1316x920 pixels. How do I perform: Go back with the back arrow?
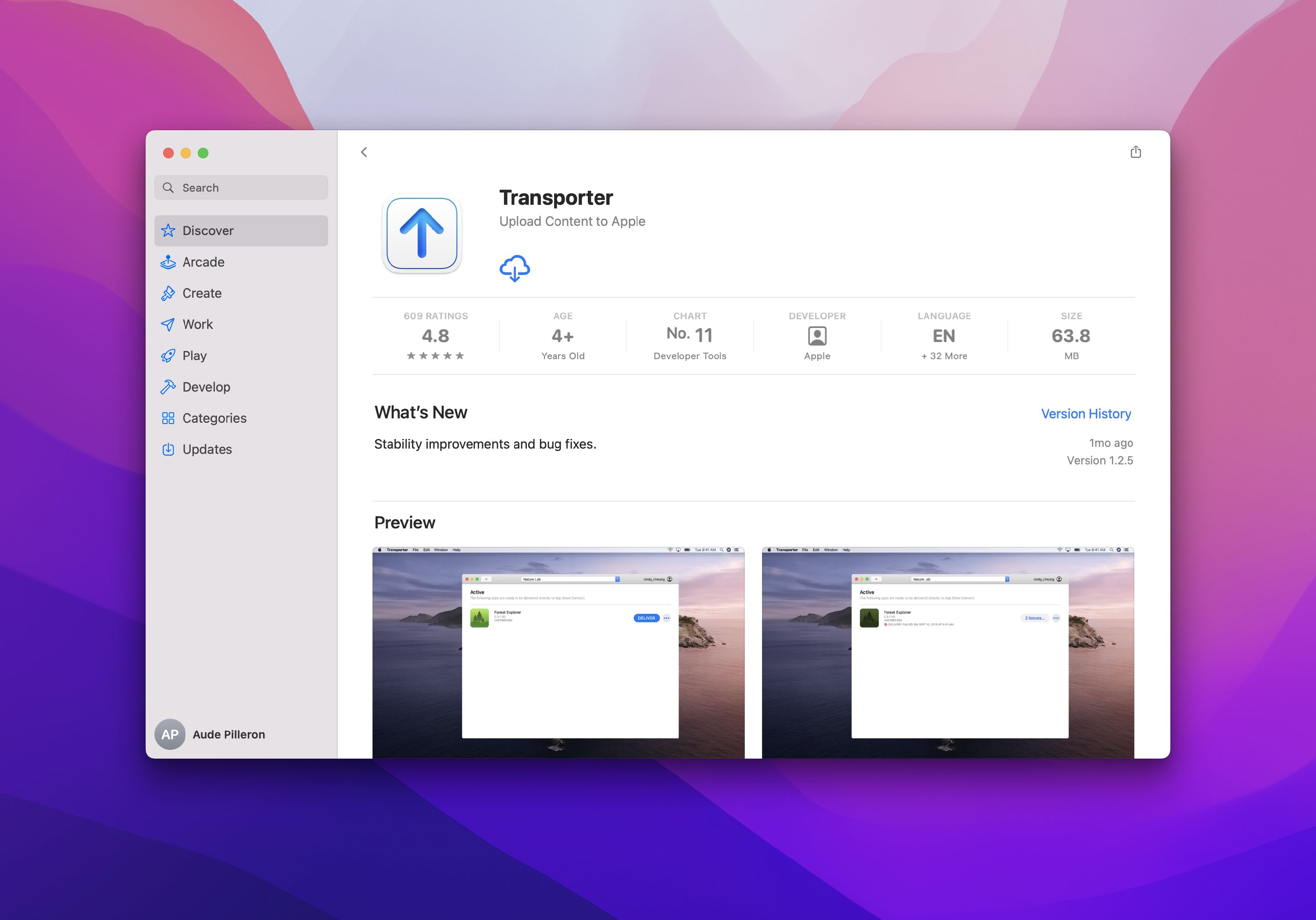363,152
